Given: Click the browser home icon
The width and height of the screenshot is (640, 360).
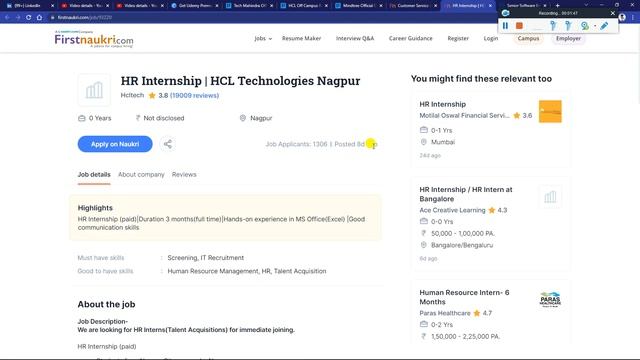Looking at the screenshot, I should tap(39, 18).
